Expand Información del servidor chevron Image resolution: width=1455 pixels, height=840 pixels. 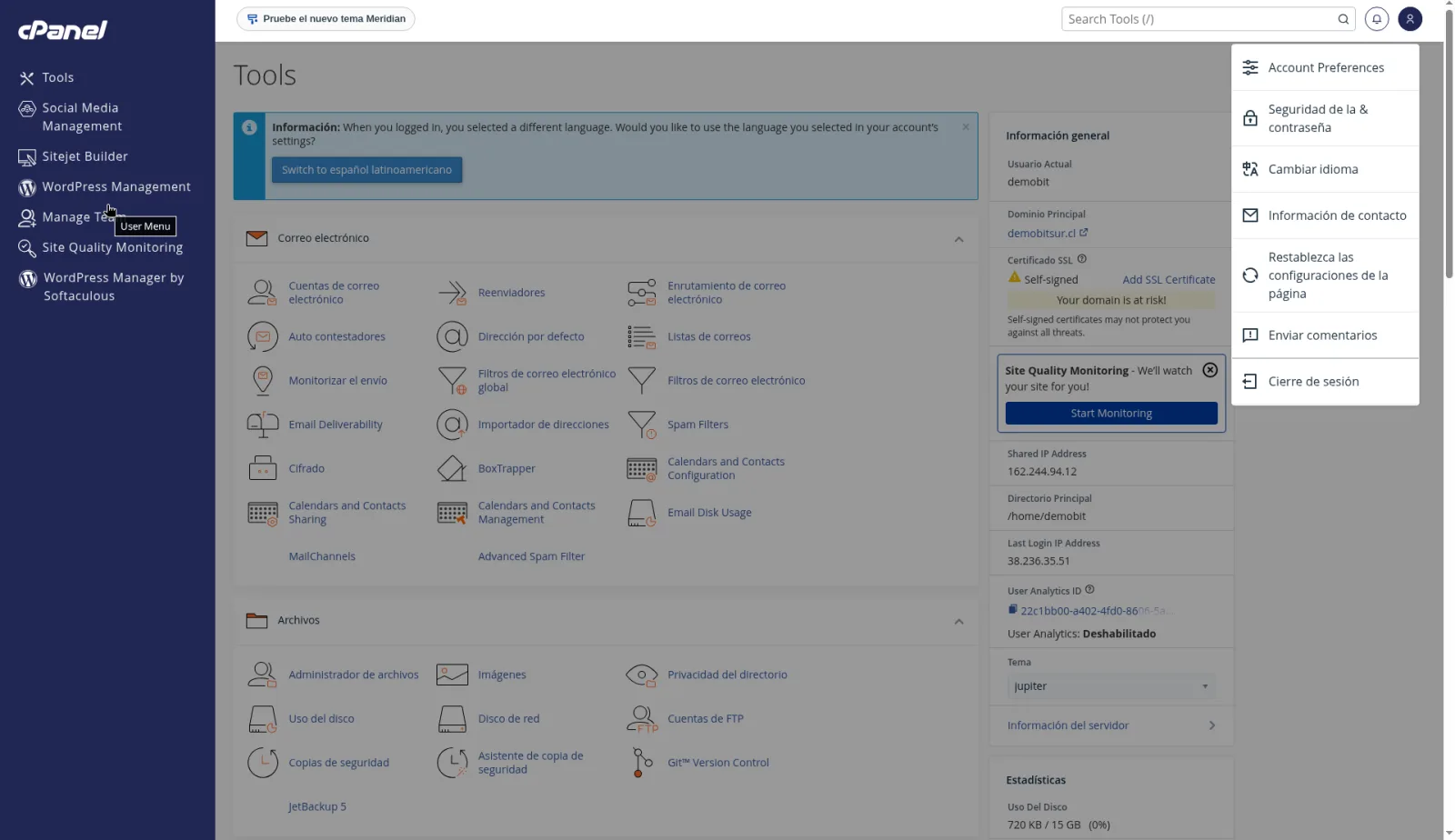click(x=1212, y=725)
